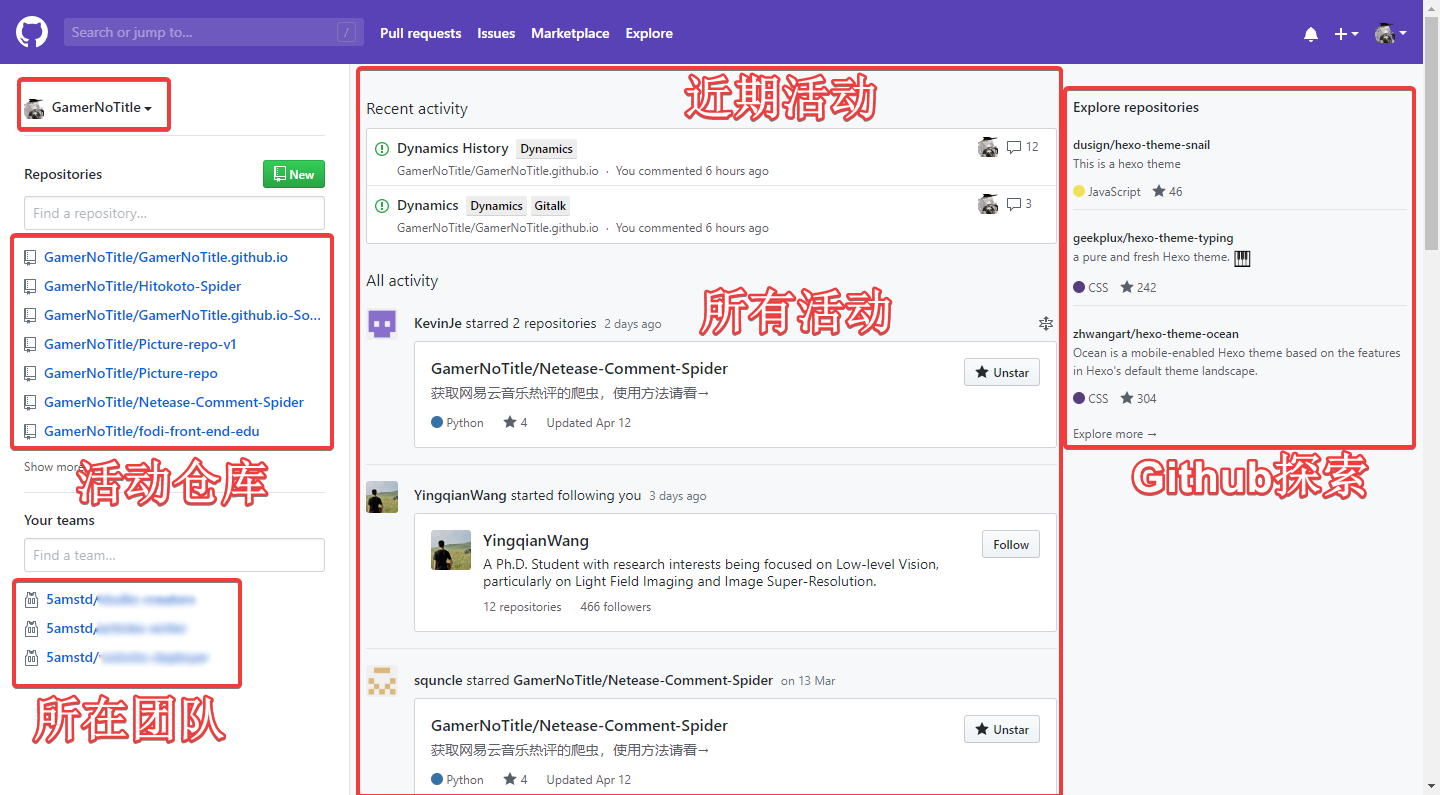Go to the Marketplace tab

570,33
